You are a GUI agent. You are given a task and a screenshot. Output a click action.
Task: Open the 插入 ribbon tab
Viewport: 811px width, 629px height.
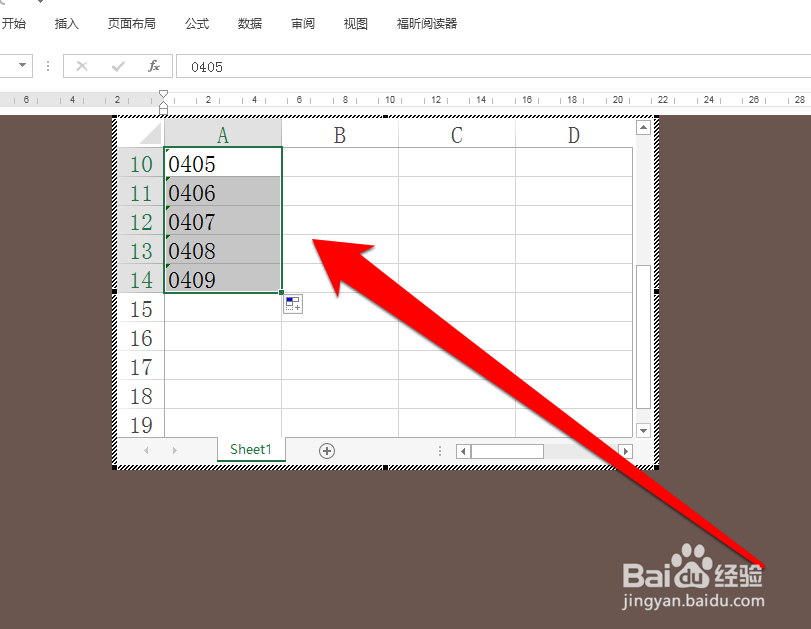coord(67,23)
